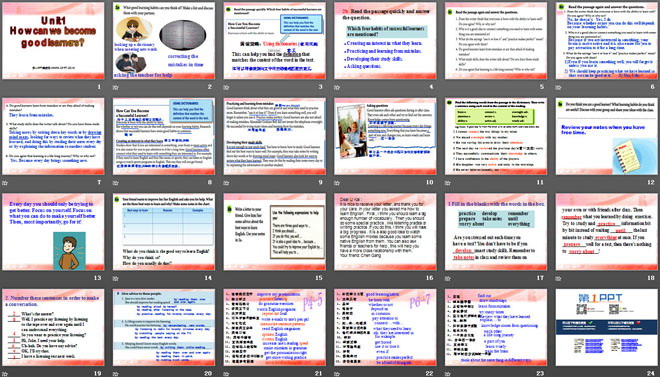660x377 pixels.
Task: Select slide 11 with green word box
Action: tap(496, 136)
